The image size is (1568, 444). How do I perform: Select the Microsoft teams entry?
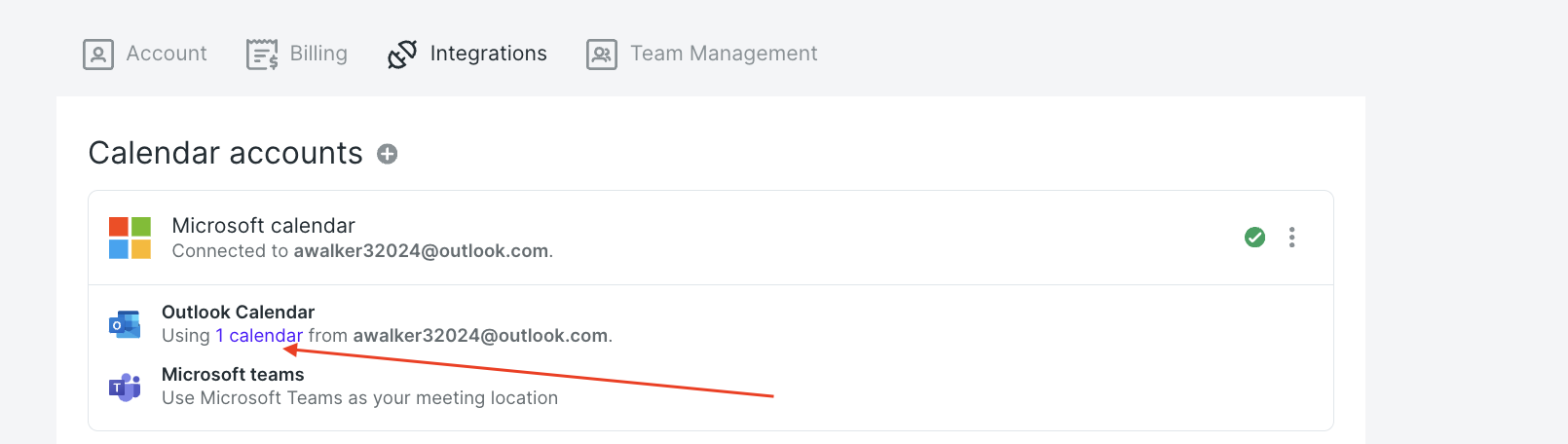click(233, 375)
